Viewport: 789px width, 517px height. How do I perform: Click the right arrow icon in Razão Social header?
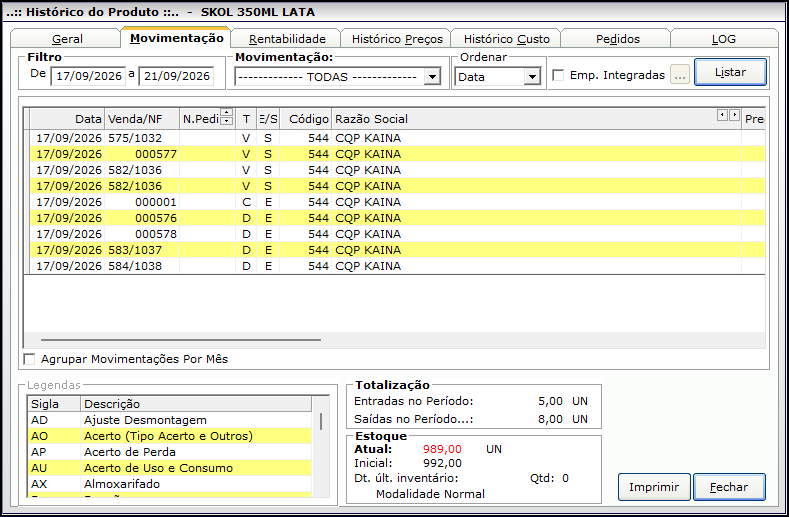click(735, 115)
